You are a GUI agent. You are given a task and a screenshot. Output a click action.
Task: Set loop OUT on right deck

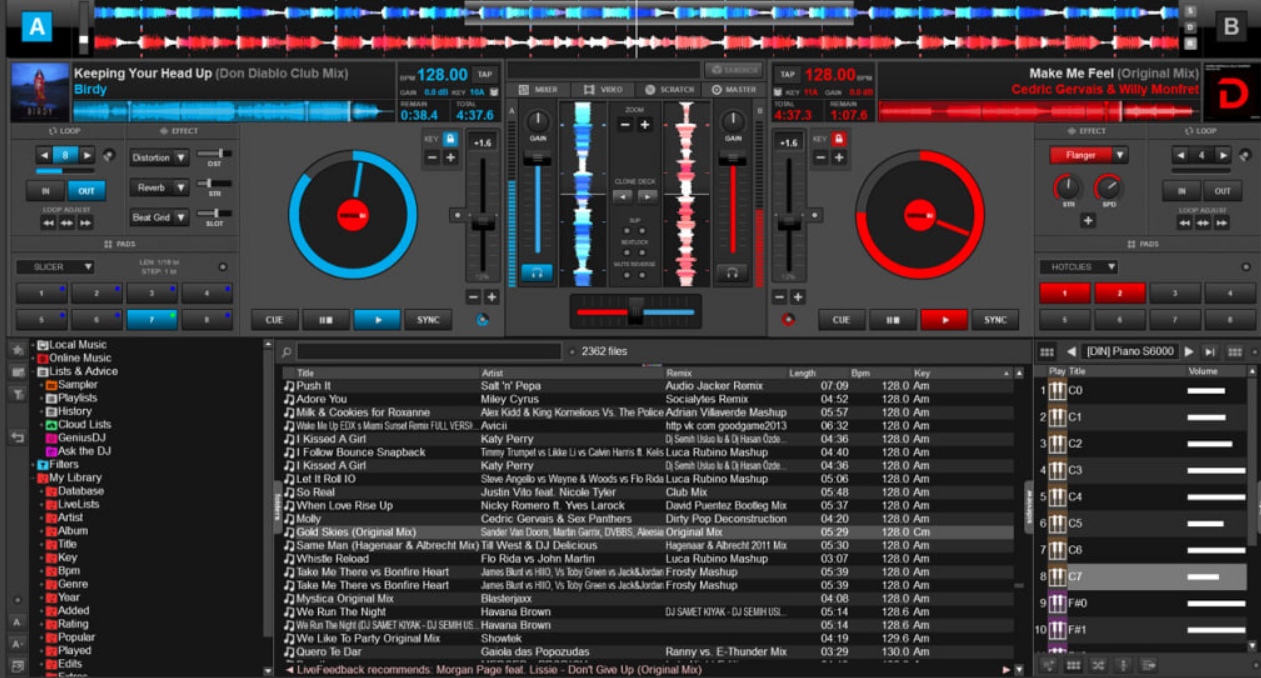1222,191
